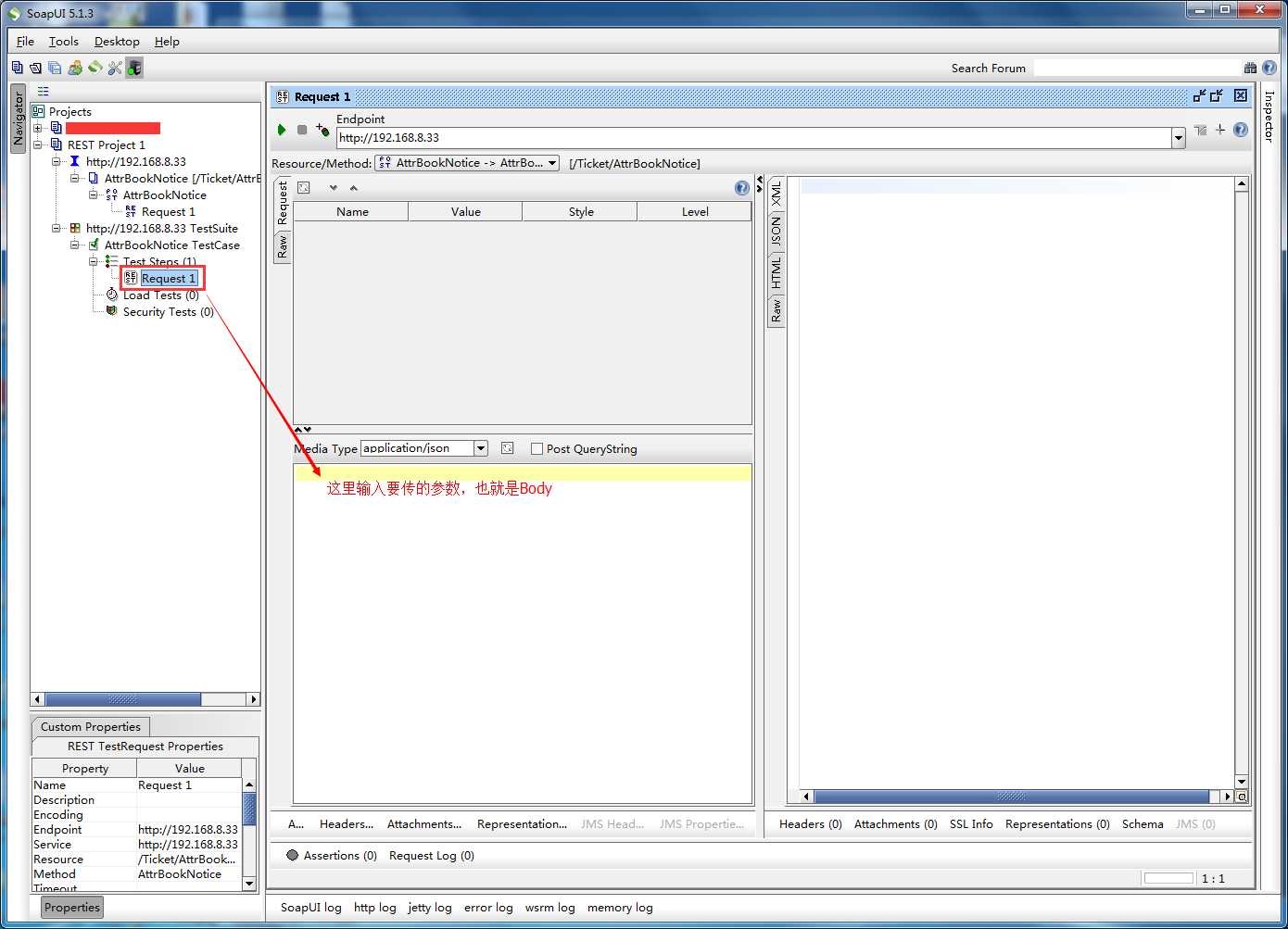
Task: Click the response pane horizontal scrollbar
Action: [1012, 797]
